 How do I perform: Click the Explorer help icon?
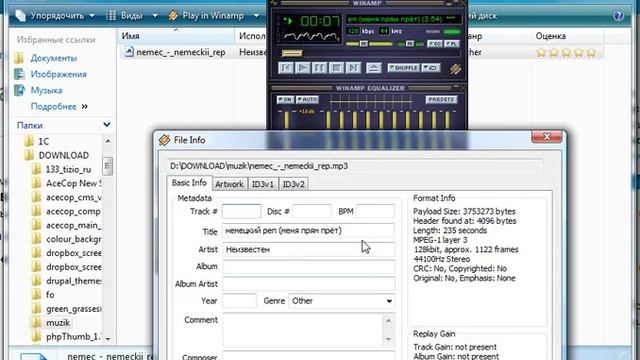(x=619, y=16)
